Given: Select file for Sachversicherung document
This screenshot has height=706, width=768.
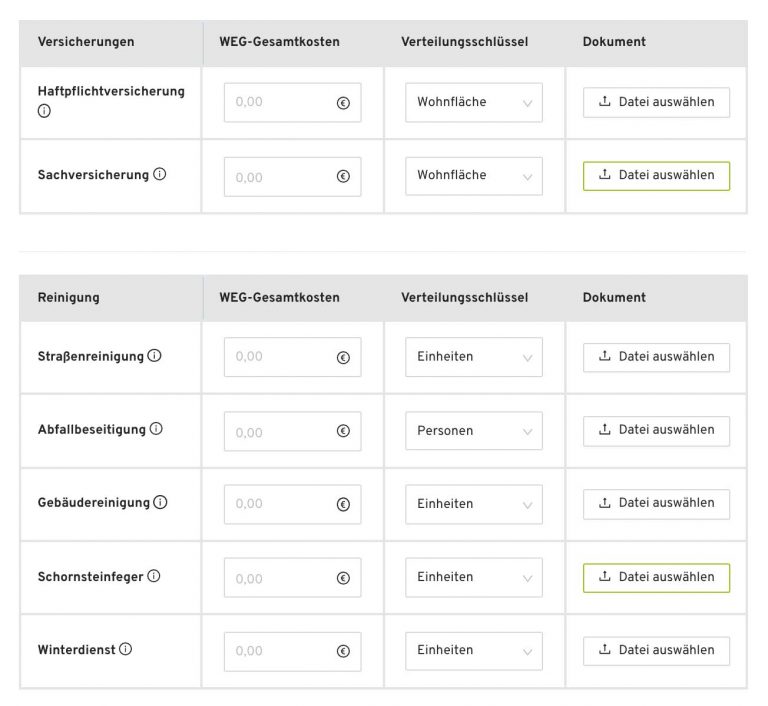Looking at the screenshot, I should (x=656, y=176).
